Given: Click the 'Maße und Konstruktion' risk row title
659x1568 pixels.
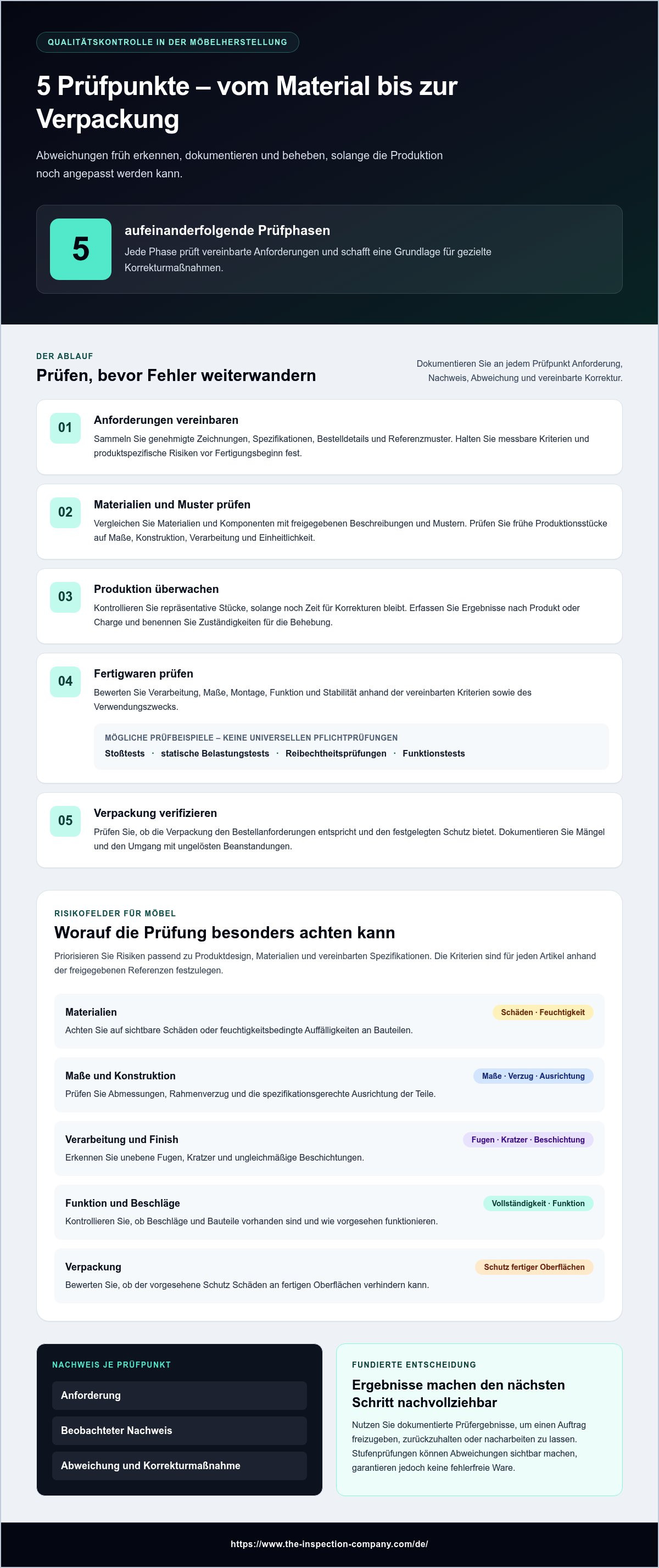Looking at the screenshot, I should click(120, 1076).
